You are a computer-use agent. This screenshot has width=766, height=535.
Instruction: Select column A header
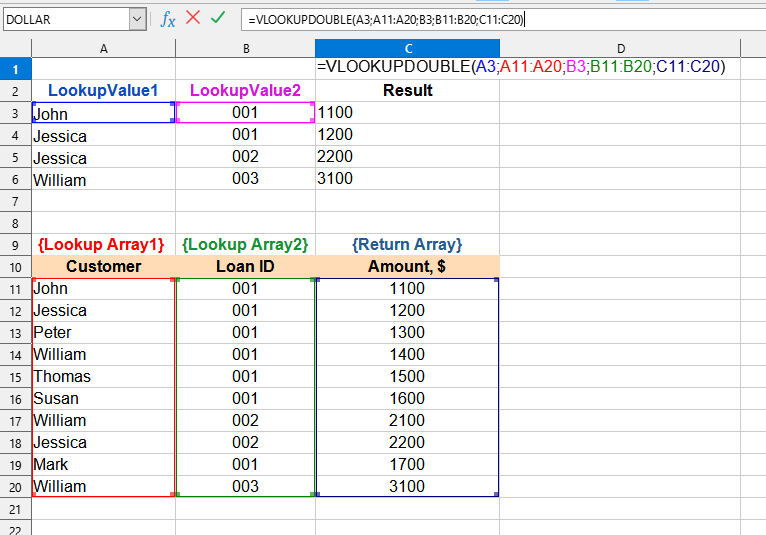(104, 48)
